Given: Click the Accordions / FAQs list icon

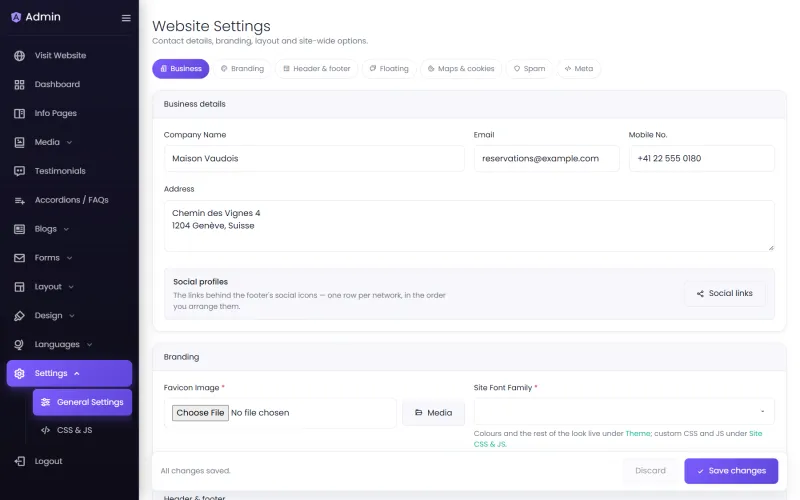Looking at the screenshot, I should (19, 201).
